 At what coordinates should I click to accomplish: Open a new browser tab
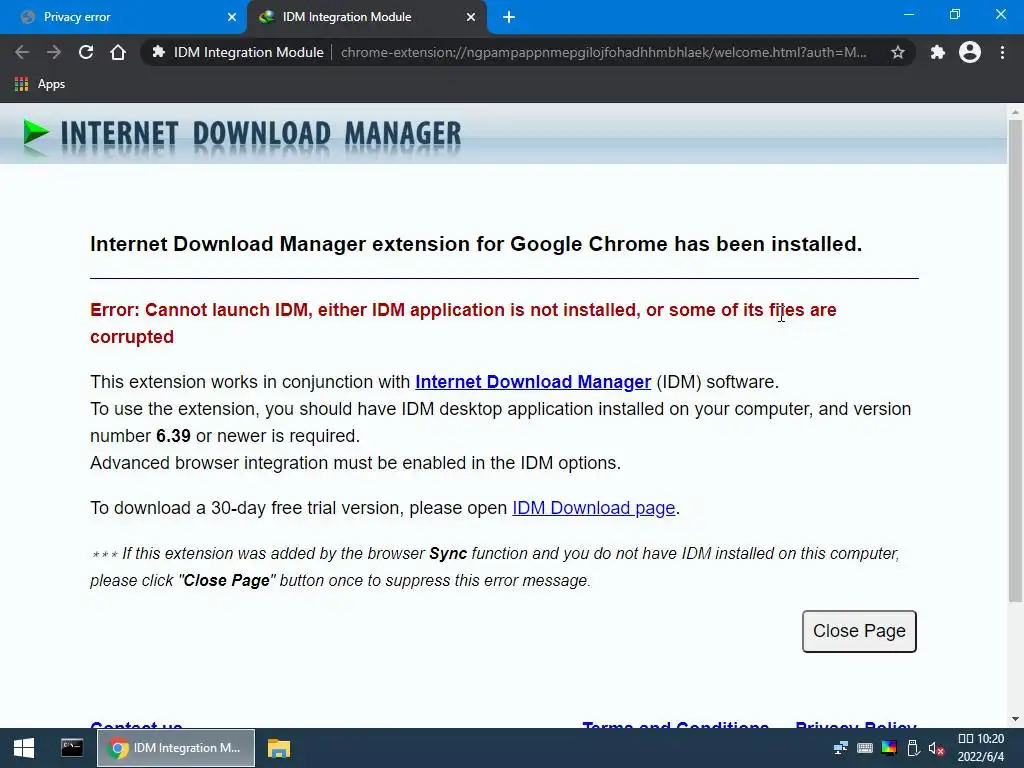click(509, 18)
